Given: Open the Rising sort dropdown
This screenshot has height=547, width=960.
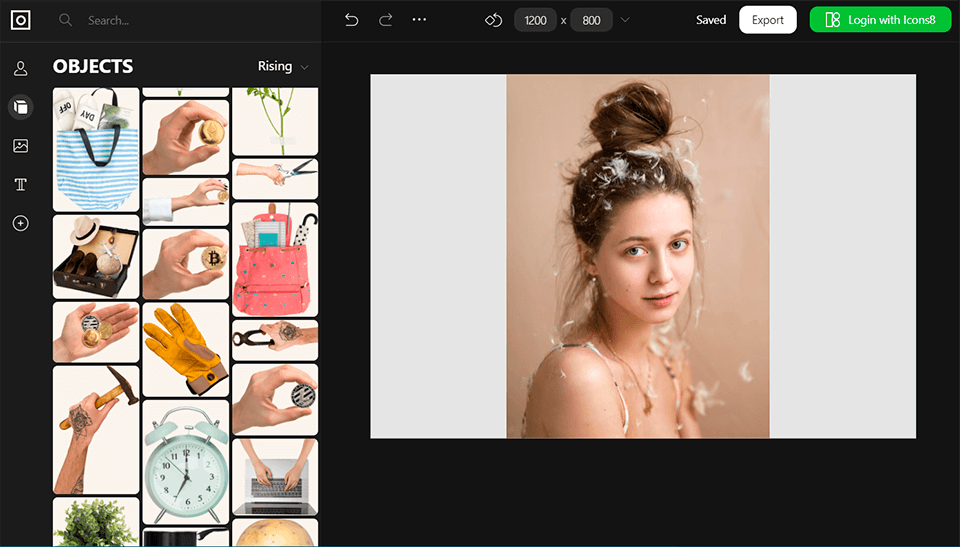Looking at the screenshot, I should (x=283, y=66).
